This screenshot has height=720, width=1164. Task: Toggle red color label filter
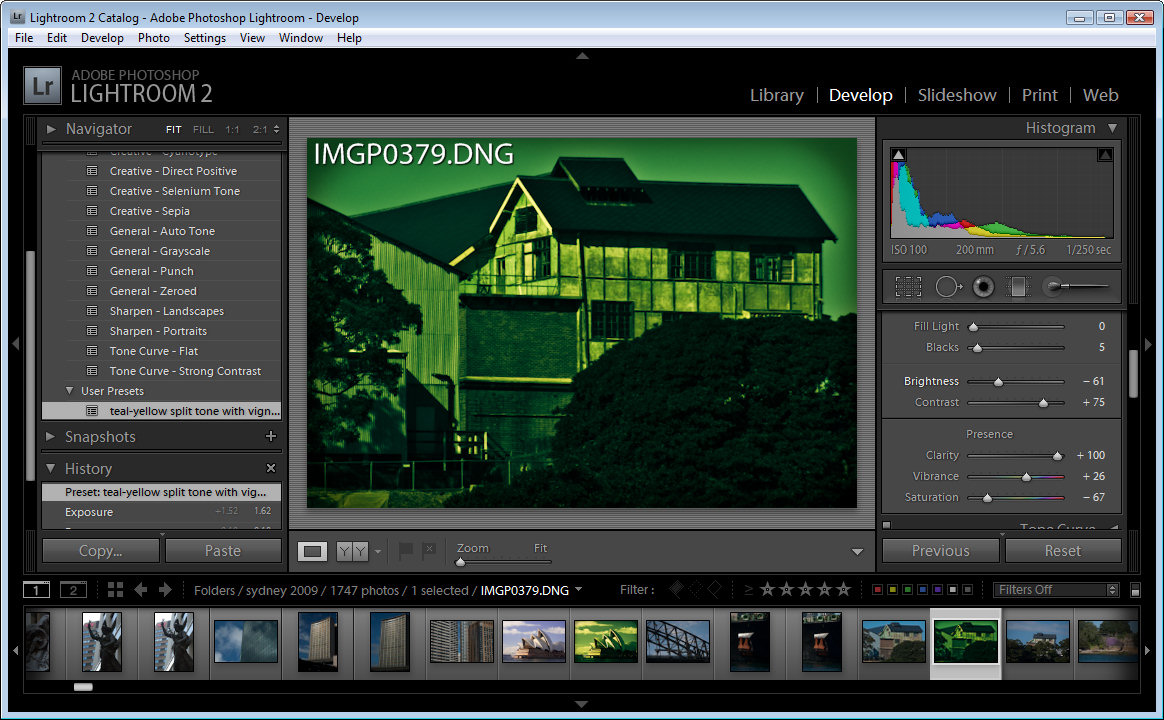[877, 590]
